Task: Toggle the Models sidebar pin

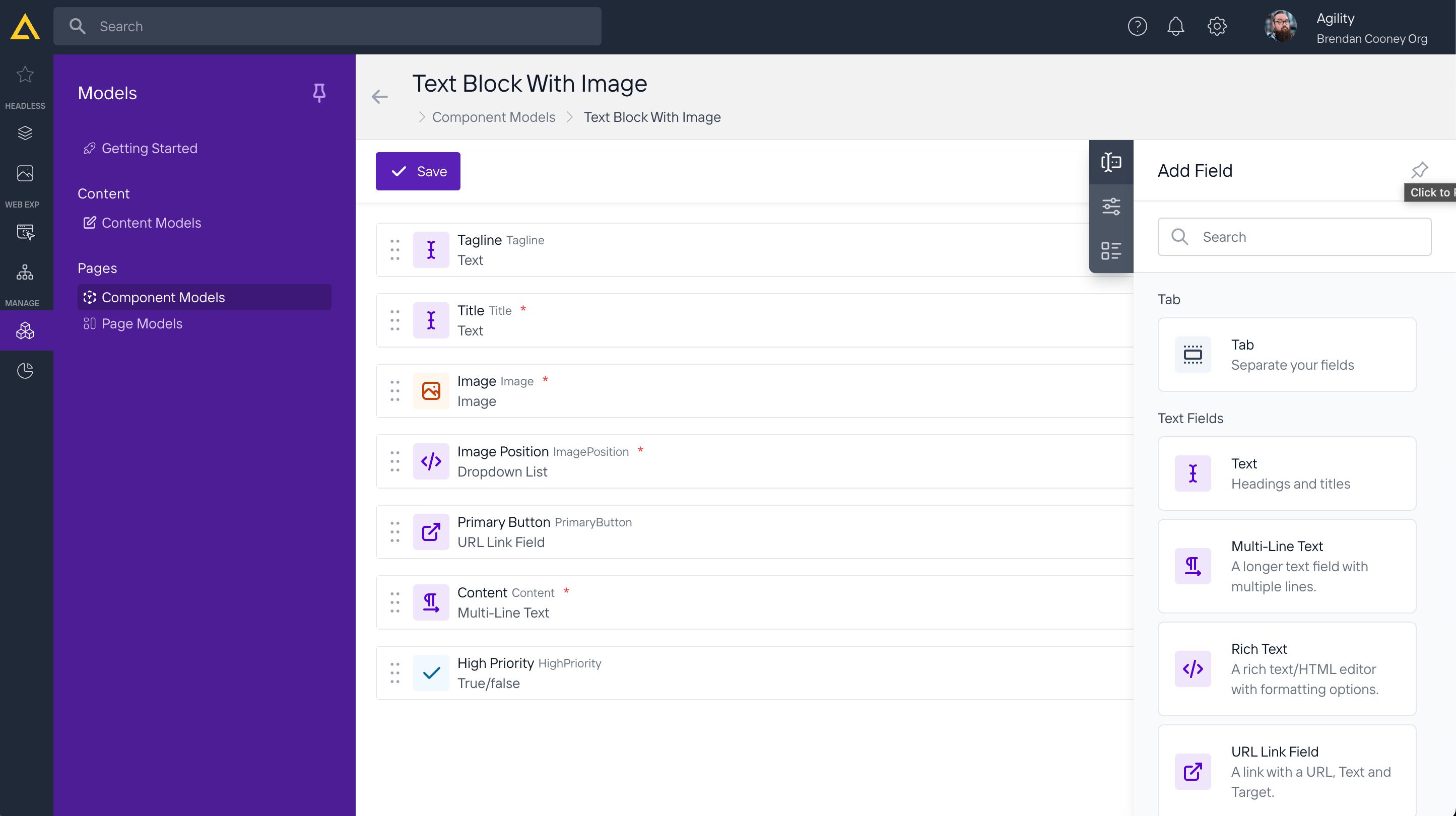Action: [319, 93]
